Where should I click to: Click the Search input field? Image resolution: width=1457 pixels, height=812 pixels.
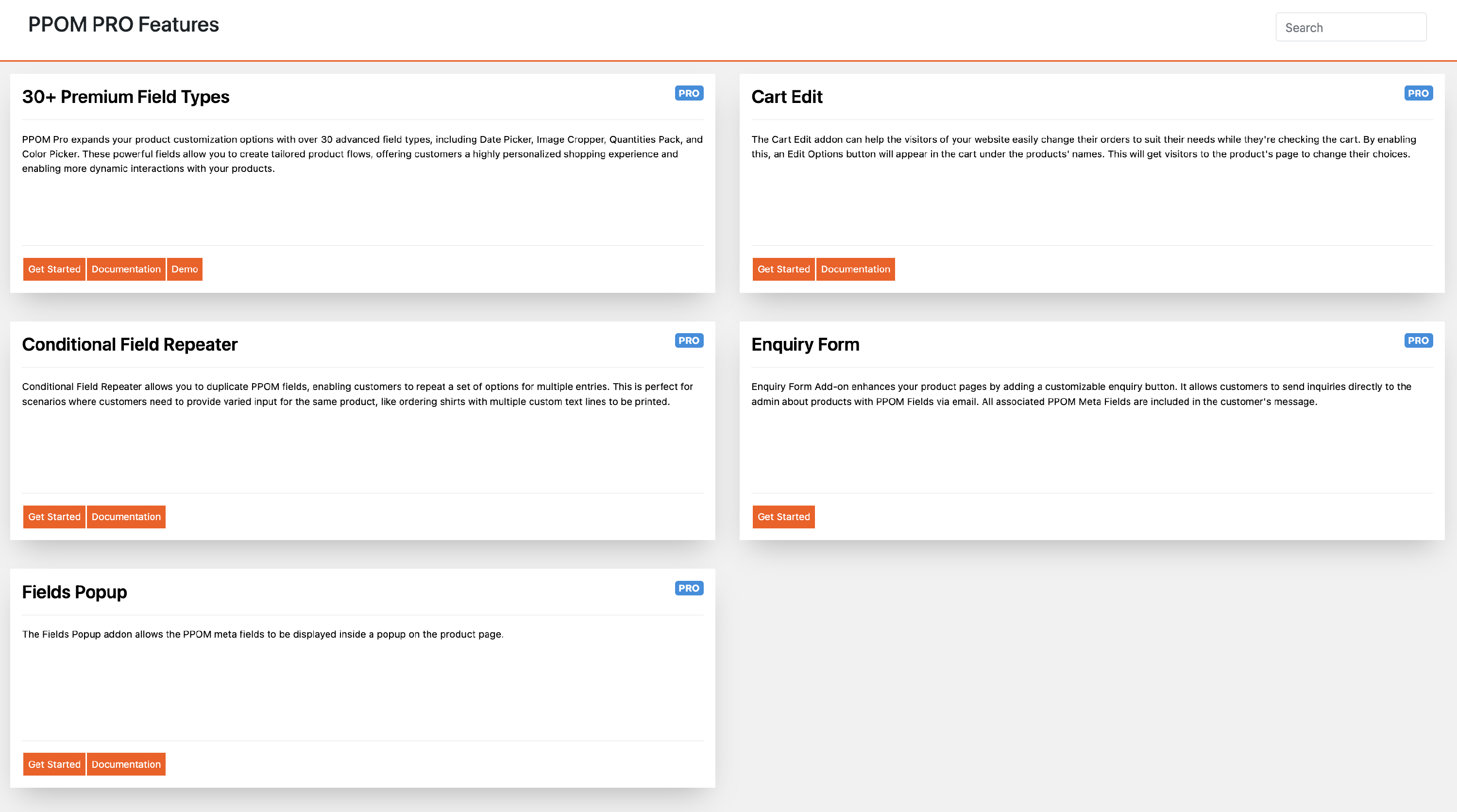tap(1351, 28)
